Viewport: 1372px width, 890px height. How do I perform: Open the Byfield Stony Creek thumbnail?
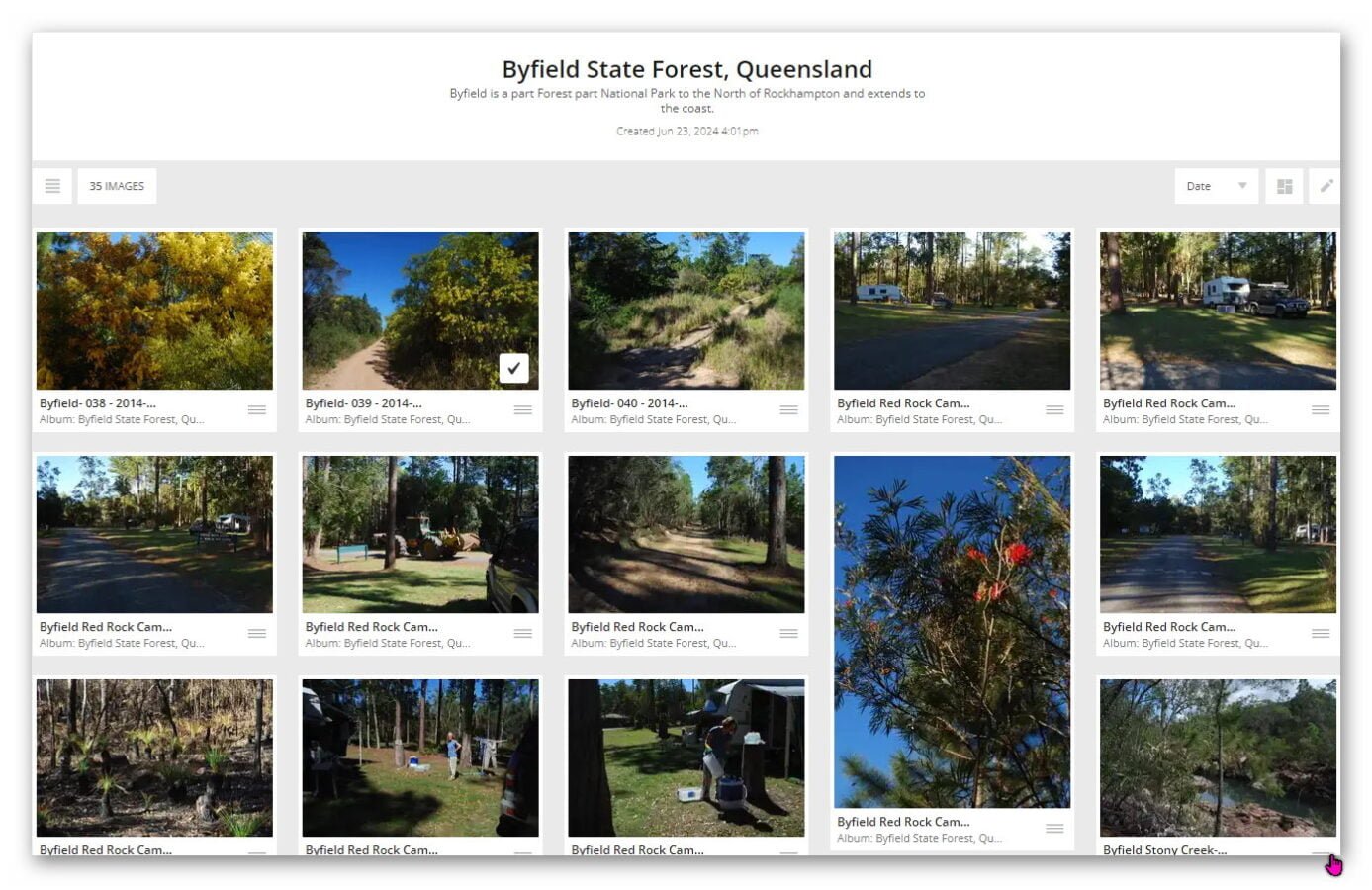(x=1217, y=757)
